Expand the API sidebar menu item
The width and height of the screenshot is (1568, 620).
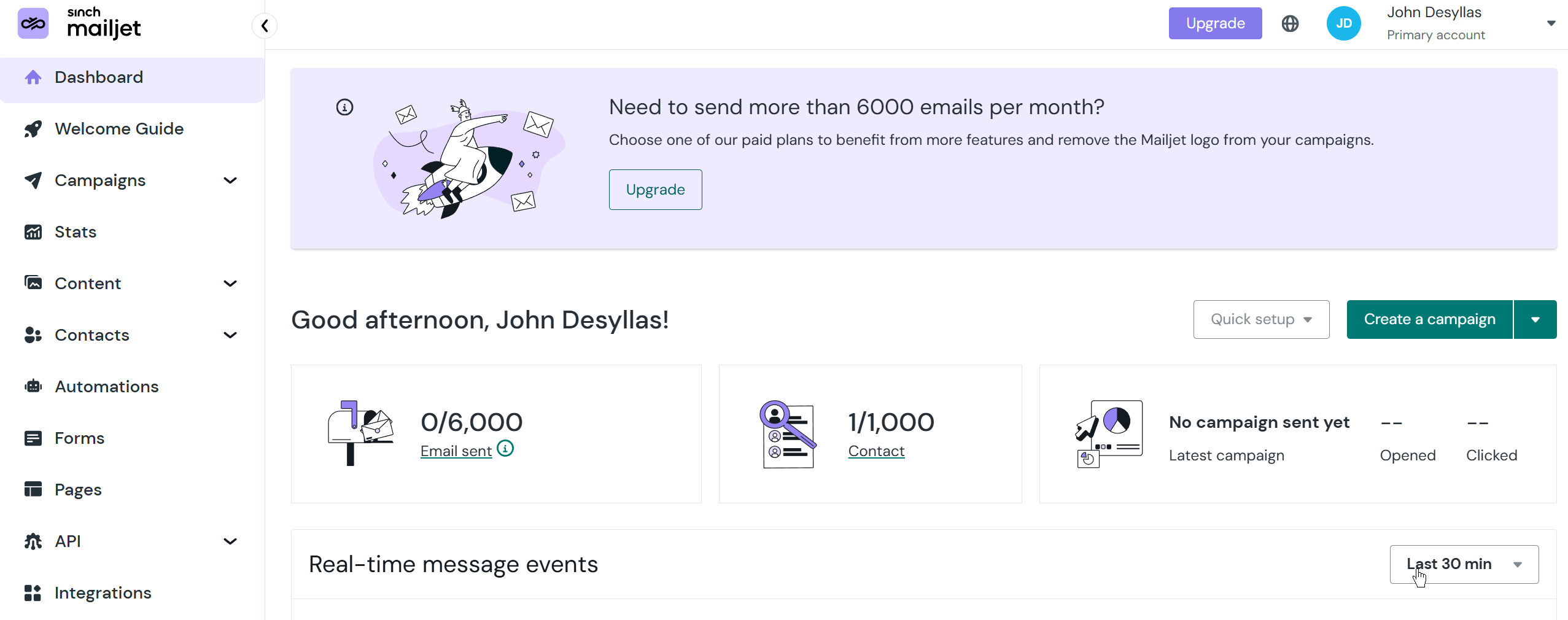click(230, 541)
